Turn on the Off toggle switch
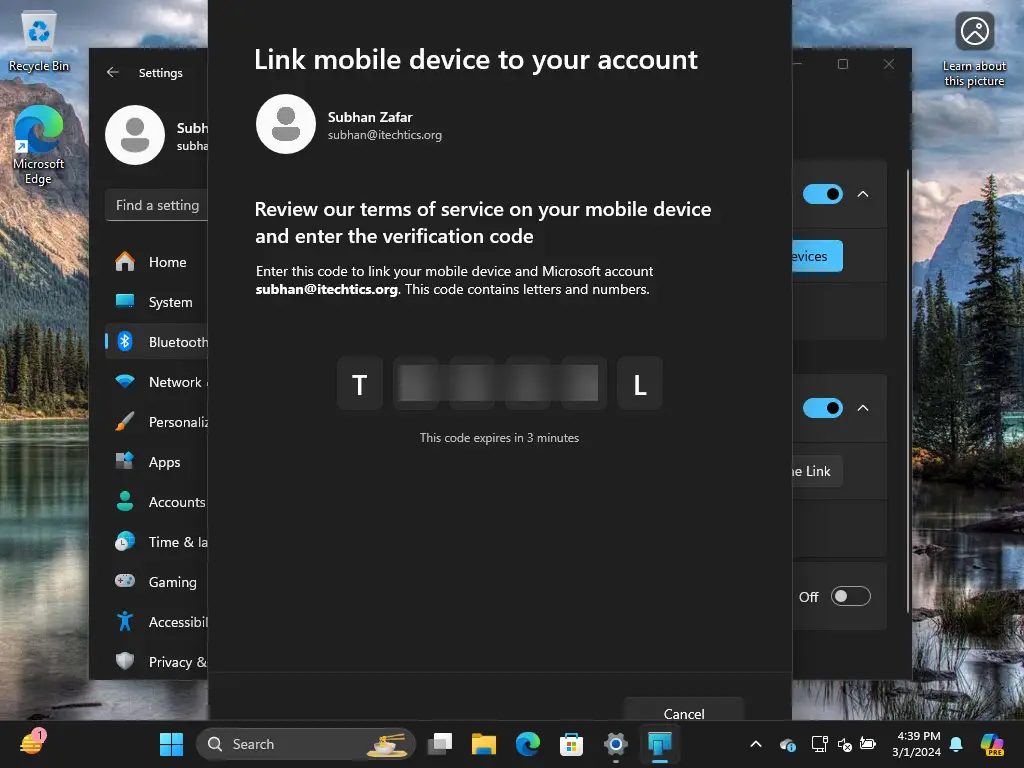Screen dimensions: 1024x768 [x=850, y=596]
